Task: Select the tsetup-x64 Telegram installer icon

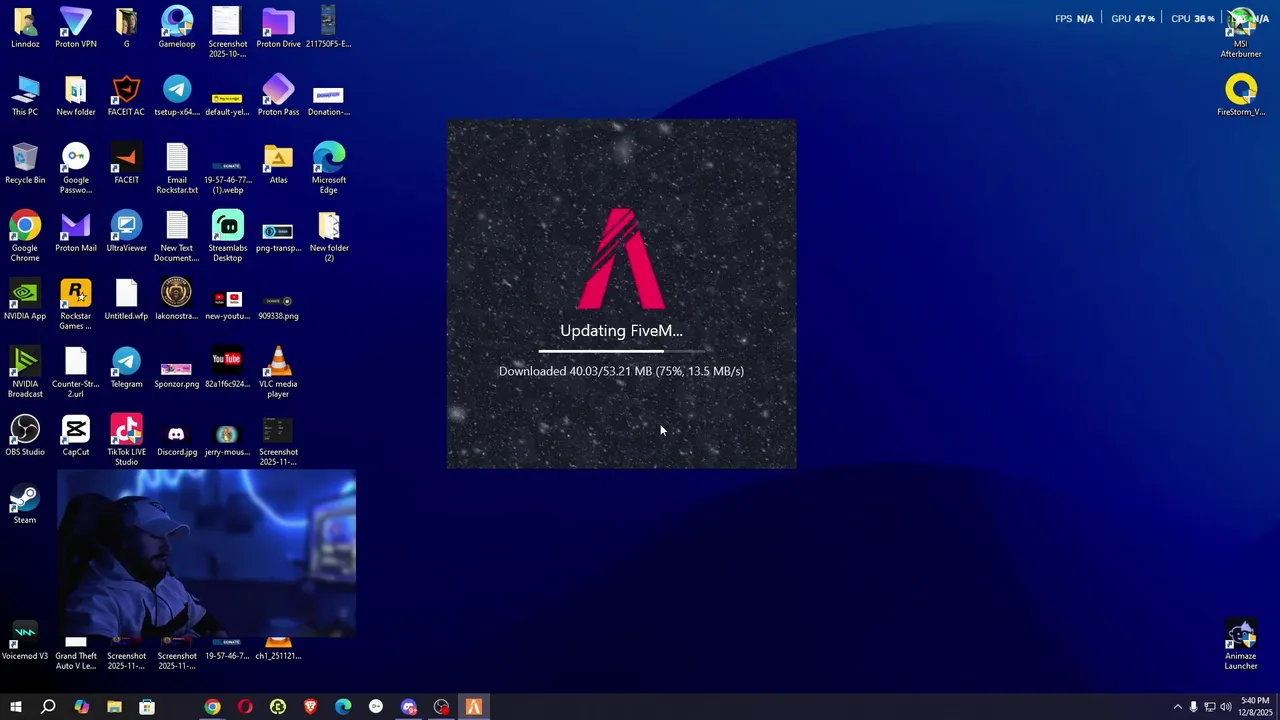Action: click(x=177, y=96)
